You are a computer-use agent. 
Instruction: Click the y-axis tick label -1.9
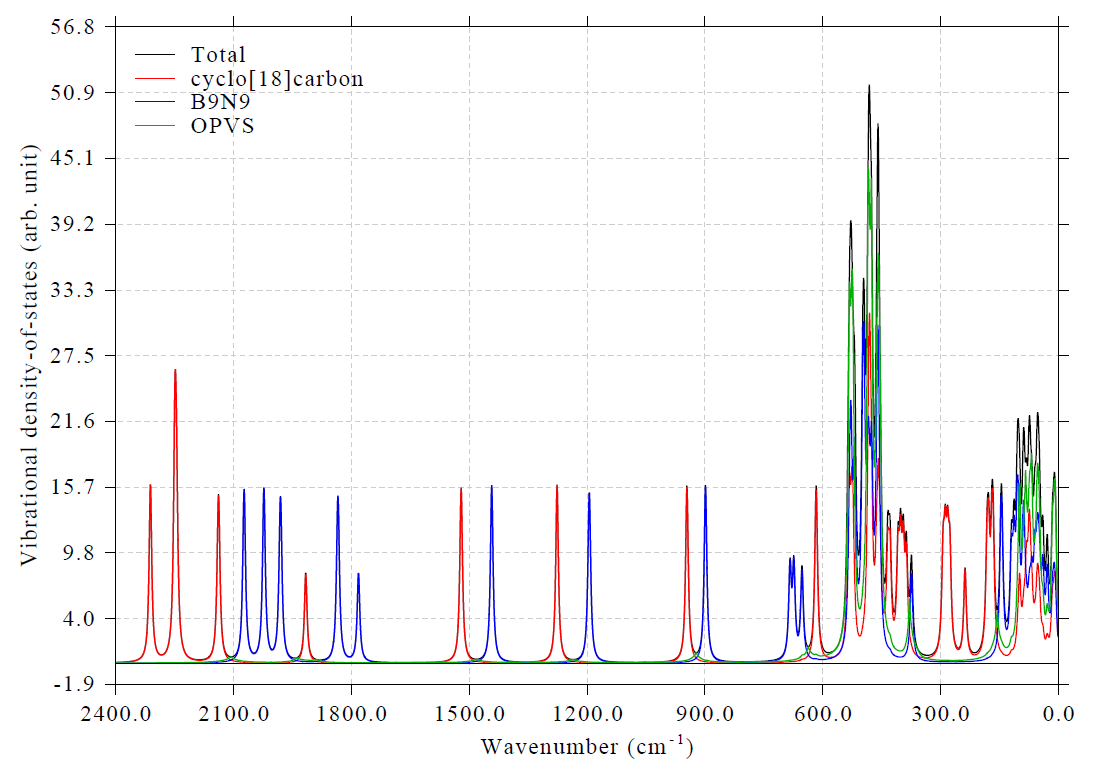coord(74,684)
